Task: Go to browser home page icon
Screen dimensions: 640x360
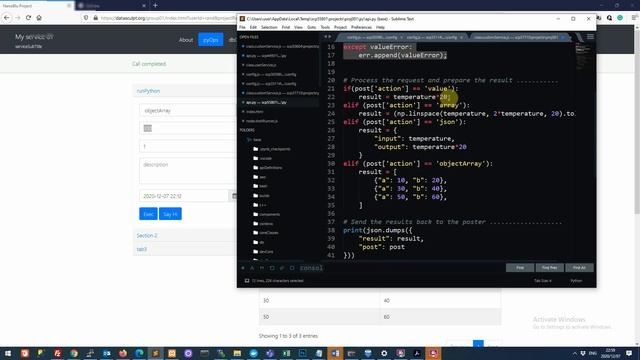Action: point(39,18)
